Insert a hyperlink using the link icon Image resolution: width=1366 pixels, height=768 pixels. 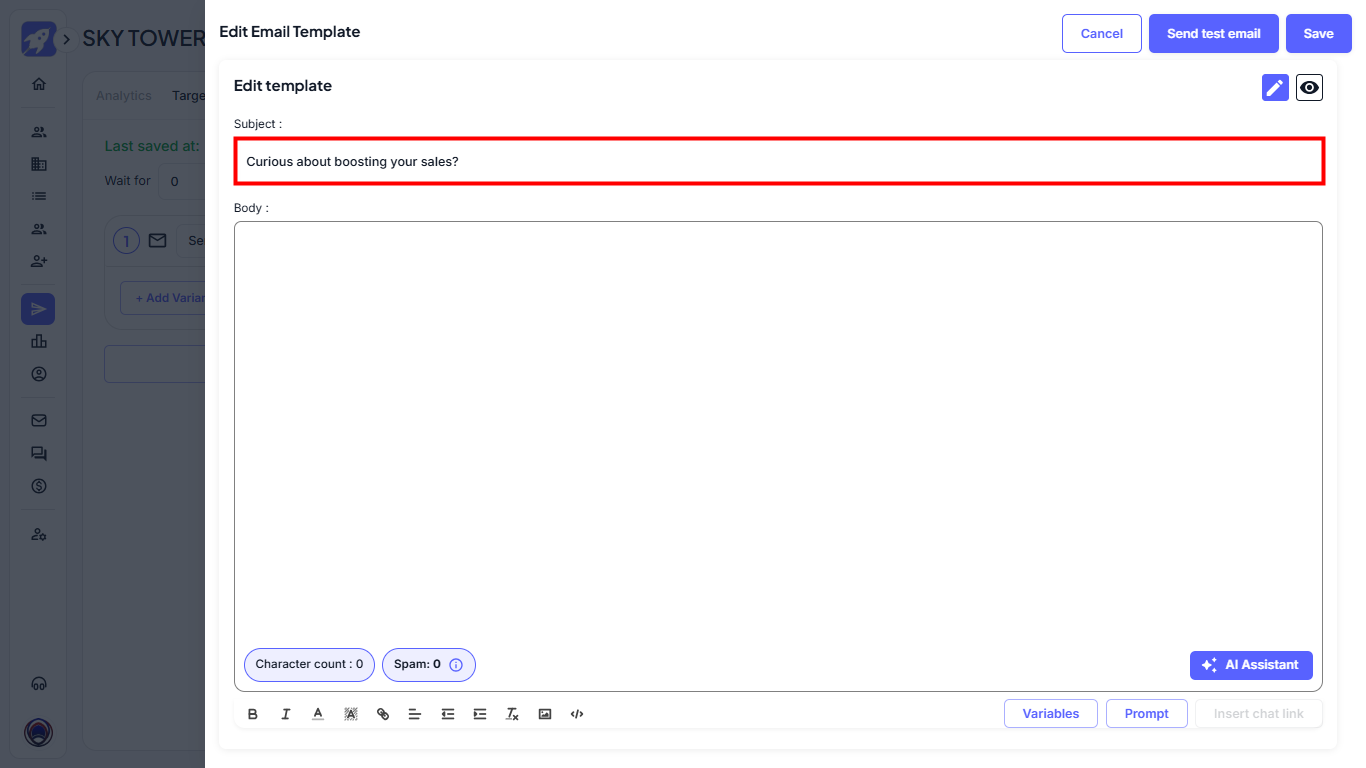pyautogui.click(x=383, y=714)
